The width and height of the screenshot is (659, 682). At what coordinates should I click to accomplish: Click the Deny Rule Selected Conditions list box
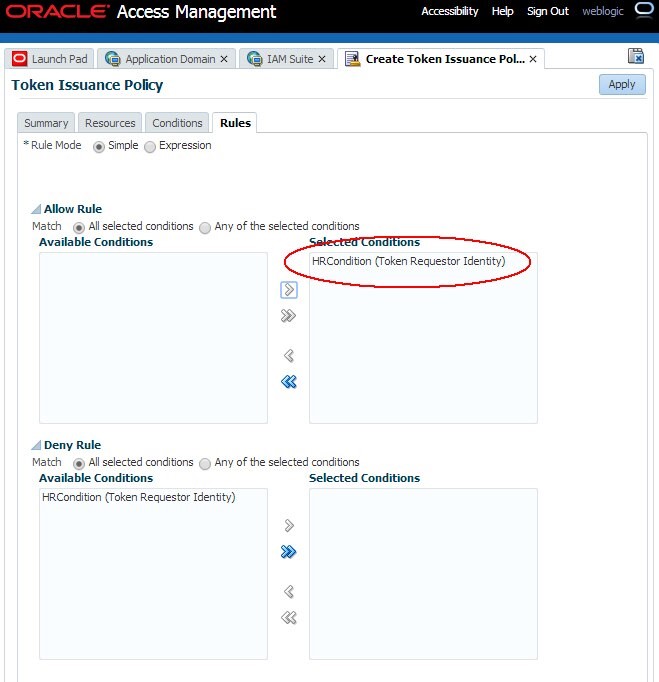coord(423,574)
